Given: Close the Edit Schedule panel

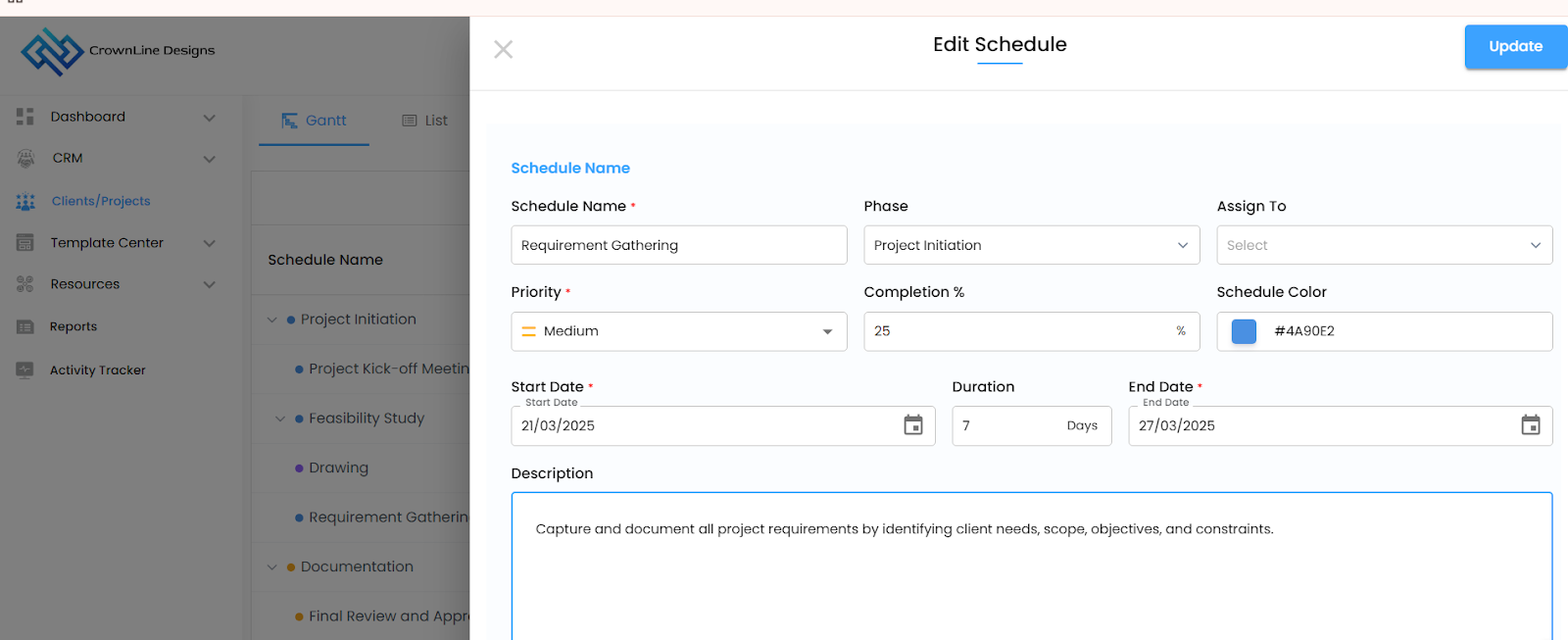Looking at the screenshot, I should click(x=504, y=49).
